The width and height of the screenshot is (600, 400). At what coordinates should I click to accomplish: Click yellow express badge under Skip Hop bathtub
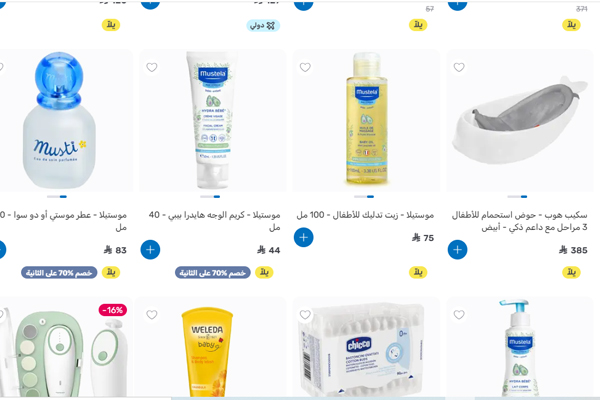tap(571, 273)
